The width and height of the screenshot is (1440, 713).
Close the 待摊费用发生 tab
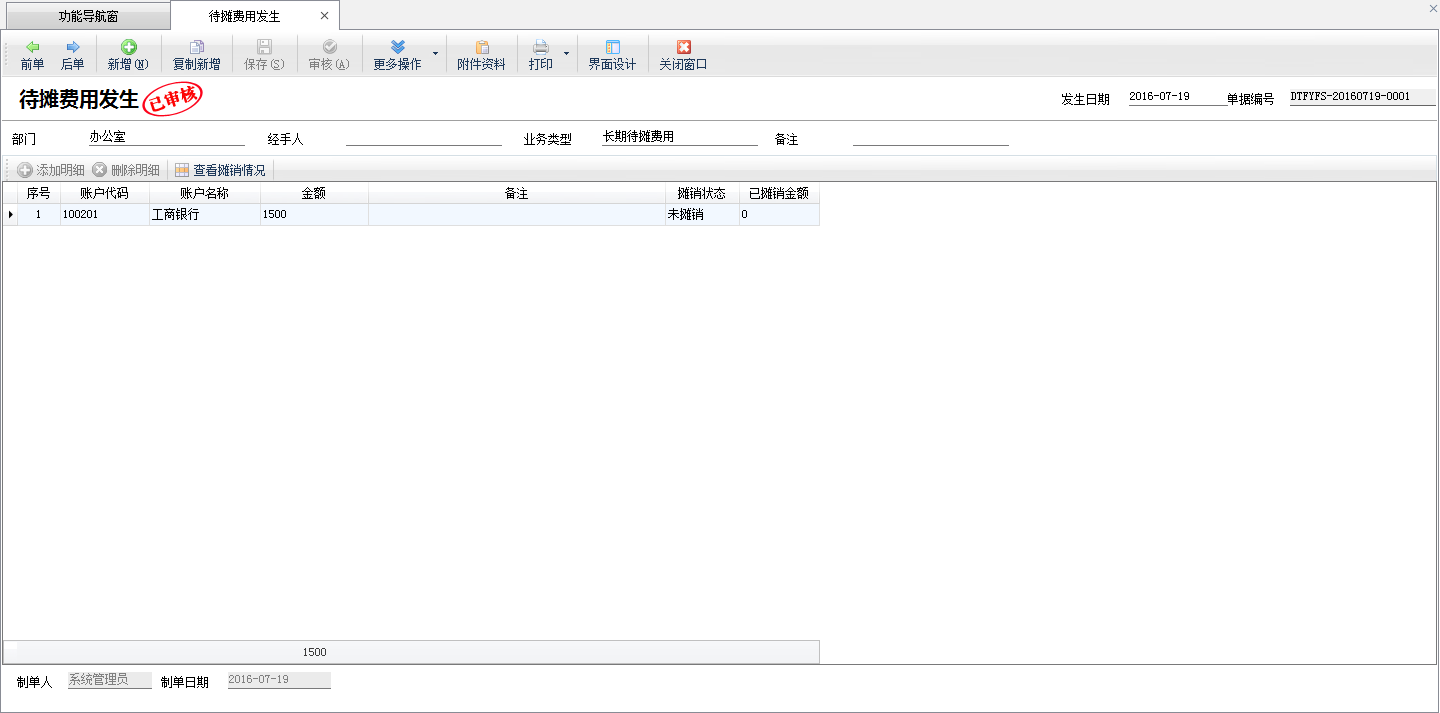click(324, 16)
